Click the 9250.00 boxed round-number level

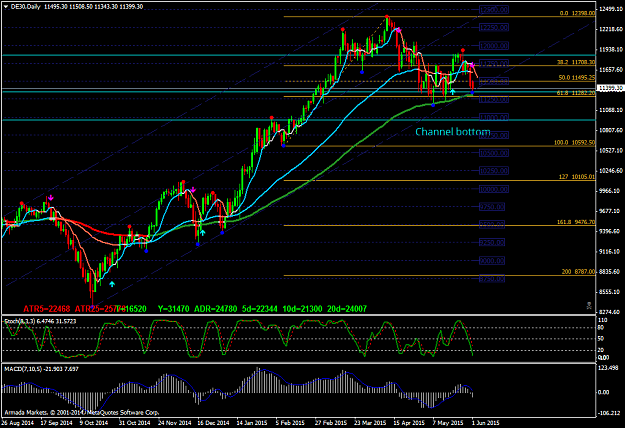(x=492, y=242)
